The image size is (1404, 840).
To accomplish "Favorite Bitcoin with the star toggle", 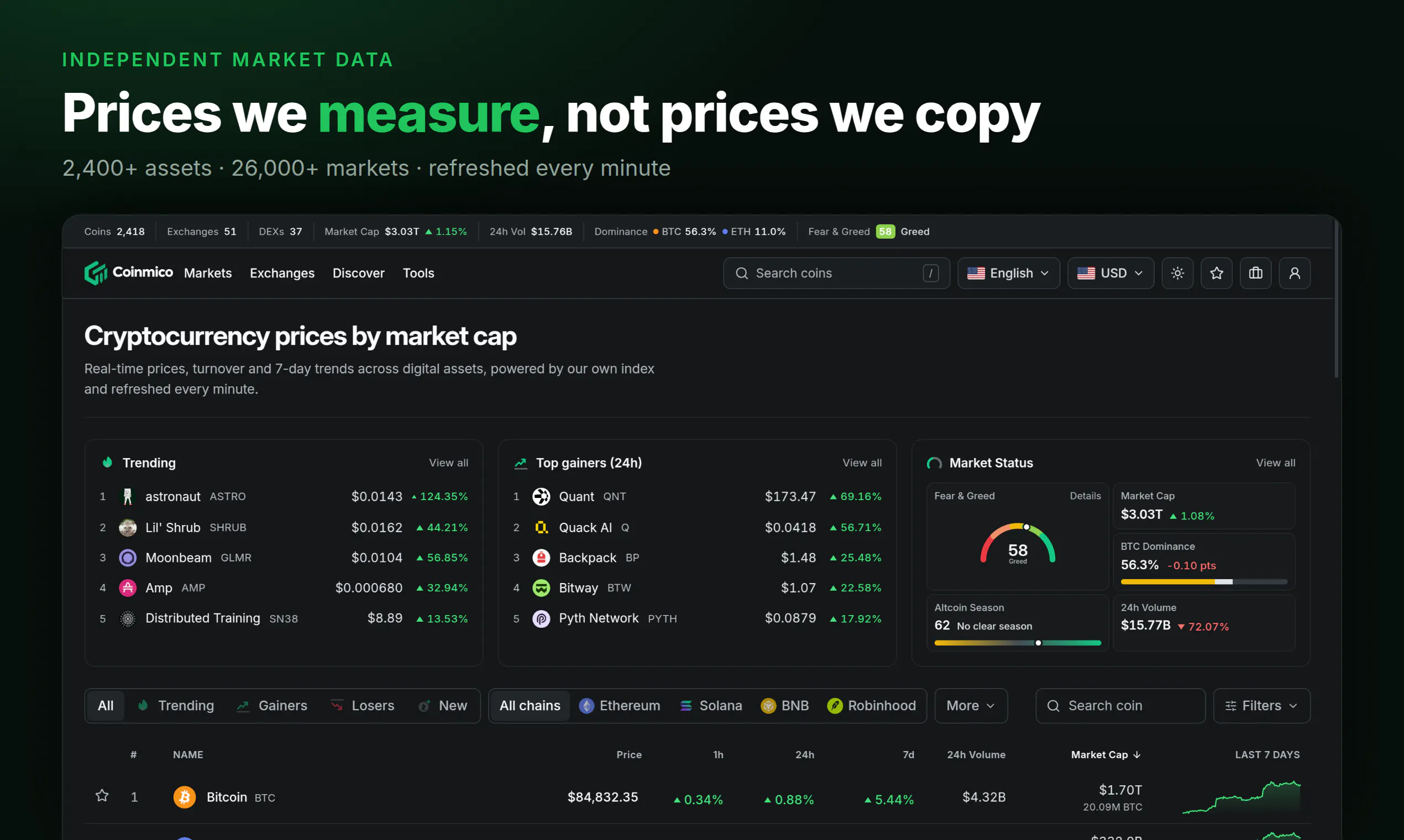I will 102,796.
